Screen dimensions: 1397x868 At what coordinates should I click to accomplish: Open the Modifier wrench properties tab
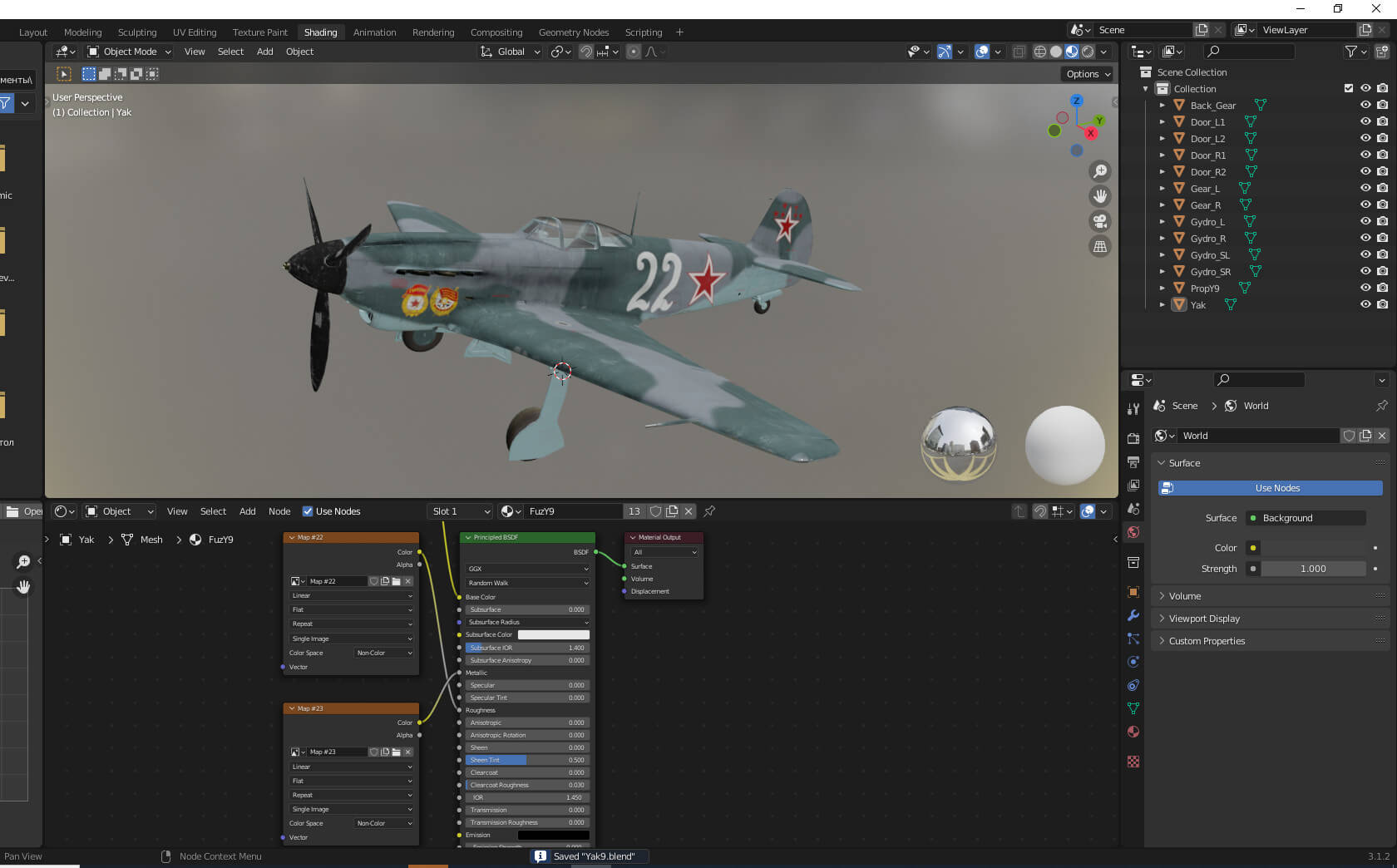[1133, 615]
